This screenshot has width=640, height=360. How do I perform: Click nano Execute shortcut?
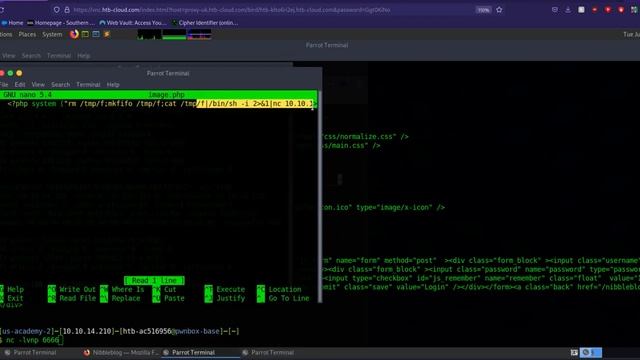coord(225,289)
